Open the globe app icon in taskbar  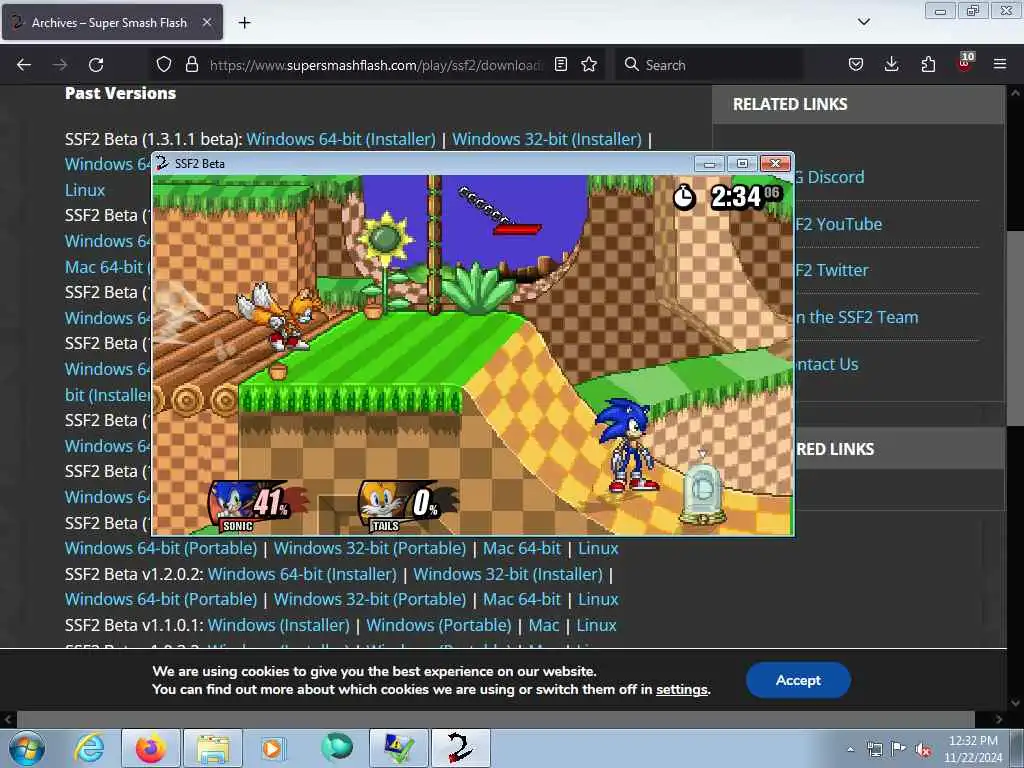[336, 747]
